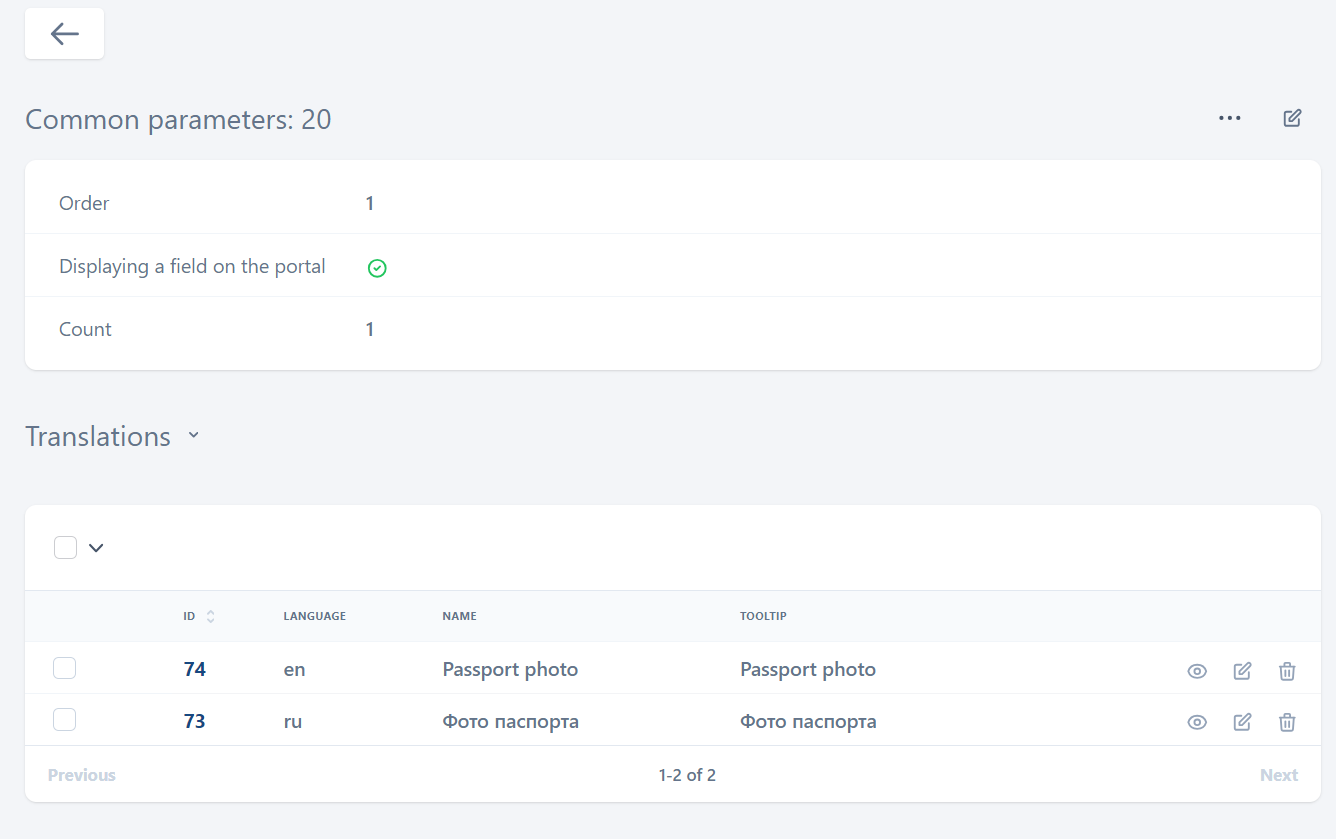
Task: Delete the en Passport photo translation
Action: tap(1287, 671)
